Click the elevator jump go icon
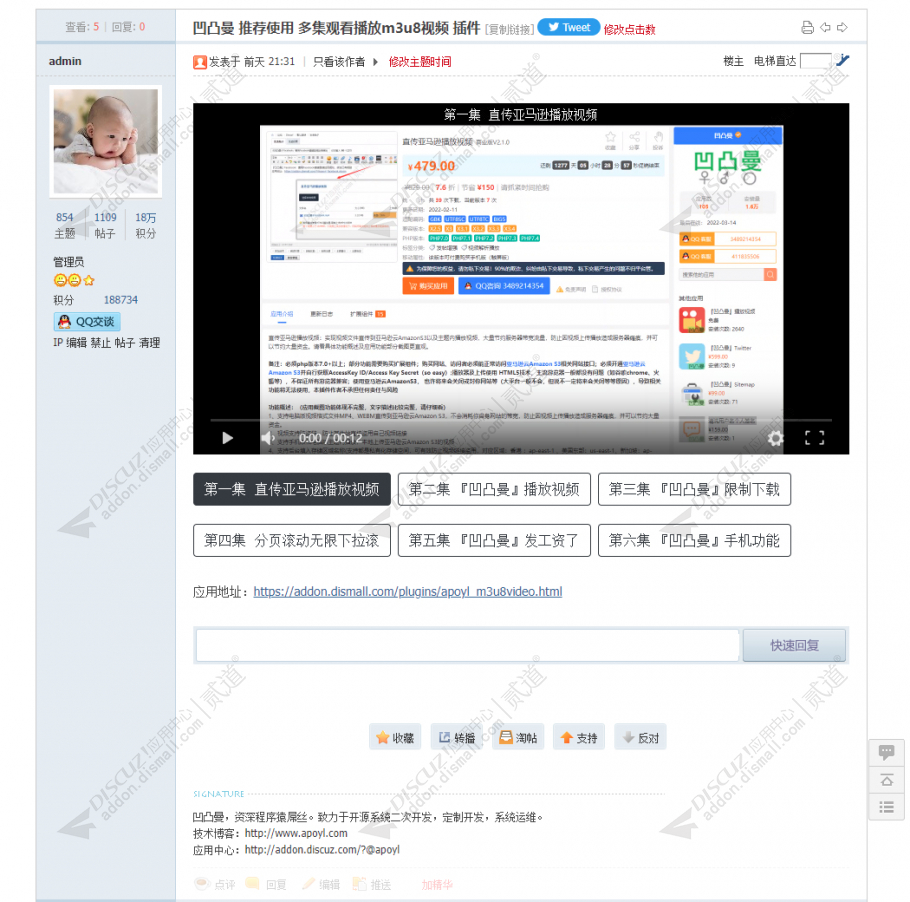Viewport: 910px width, 902px height. tap(842, 60)
